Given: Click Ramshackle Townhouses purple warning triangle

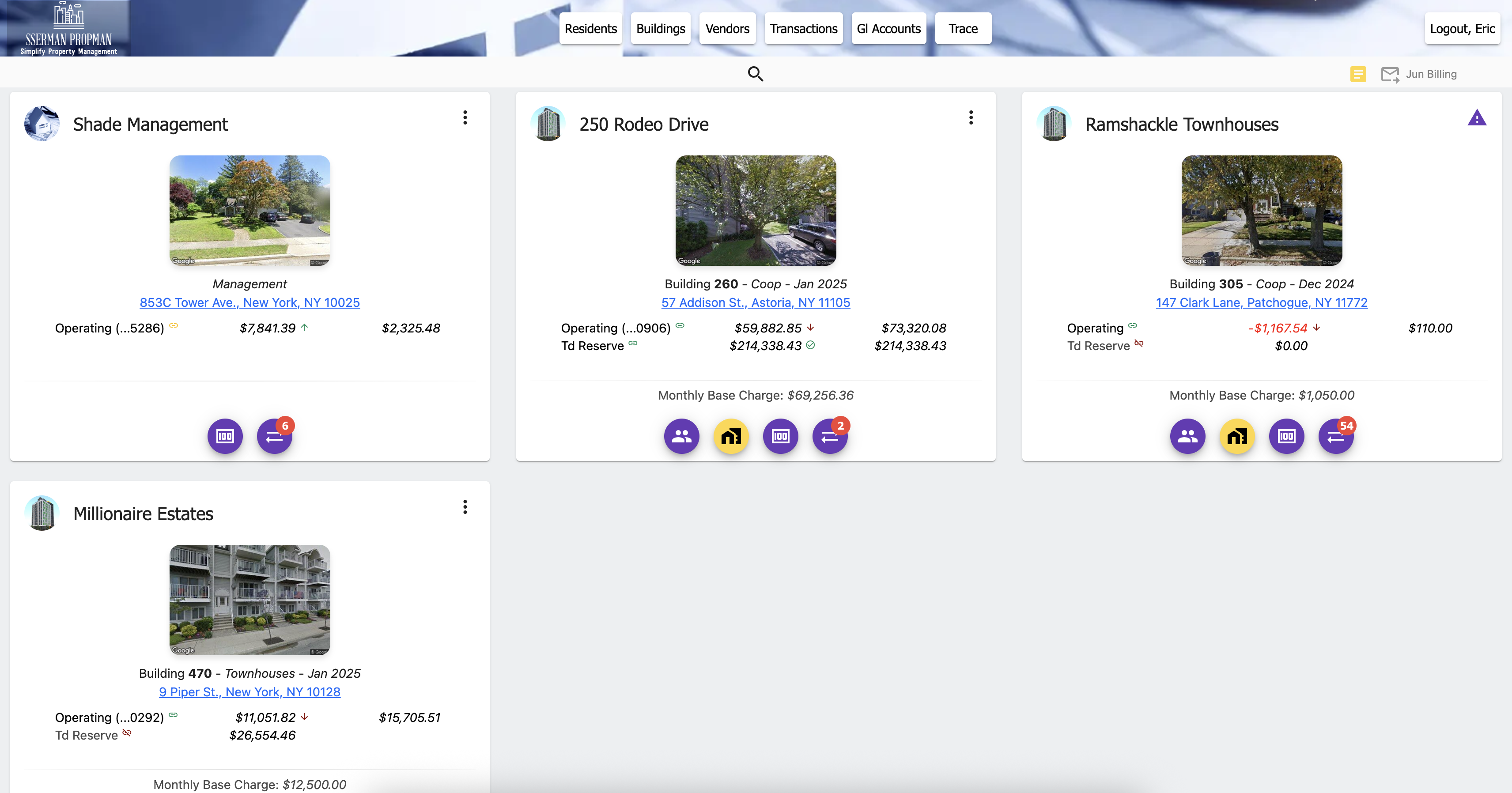Looking at the screenshot, I should click(1477, 118).
